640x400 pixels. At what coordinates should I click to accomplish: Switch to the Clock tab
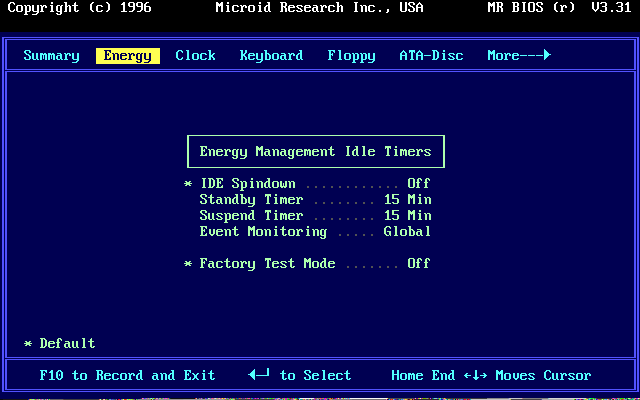pyautogui.click(x=196, y=56)
